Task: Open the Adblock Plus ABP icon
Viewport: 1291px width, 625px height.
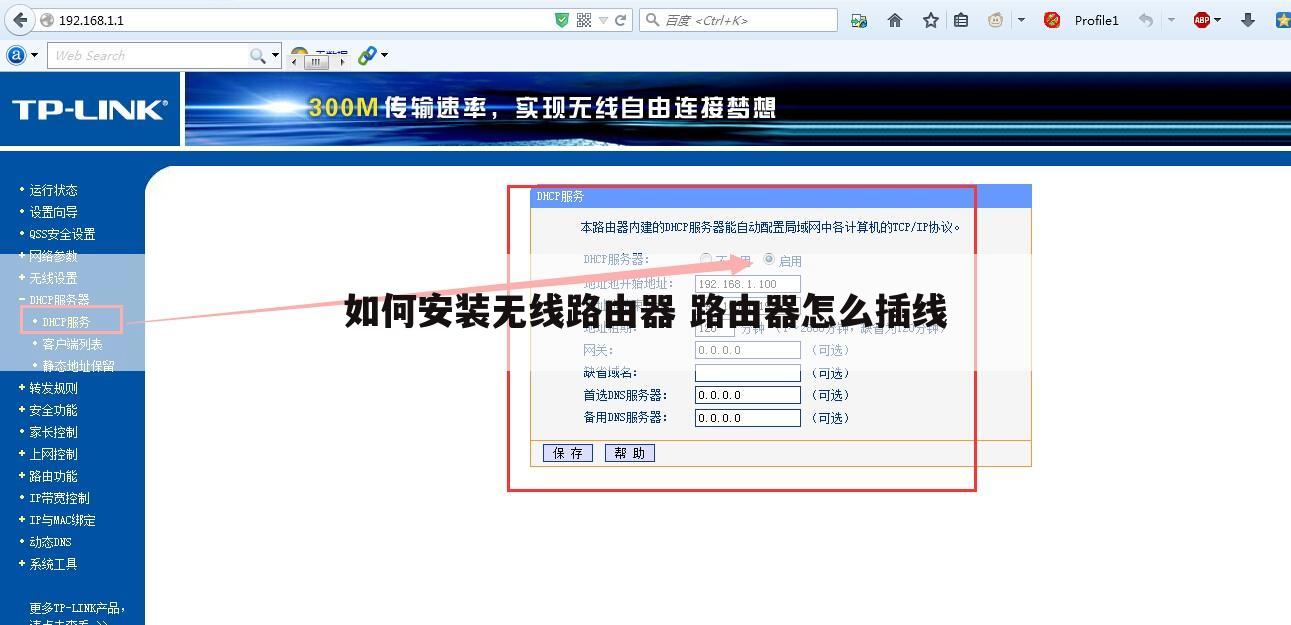Action: [1201, 20]
